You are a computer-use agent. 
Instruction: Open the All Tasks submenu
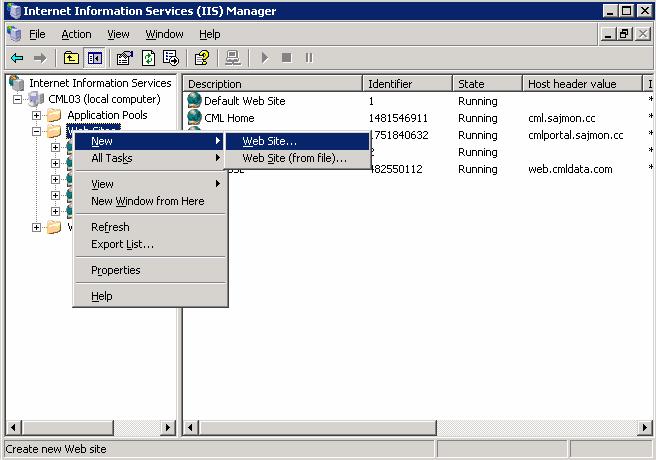point(149,158)
